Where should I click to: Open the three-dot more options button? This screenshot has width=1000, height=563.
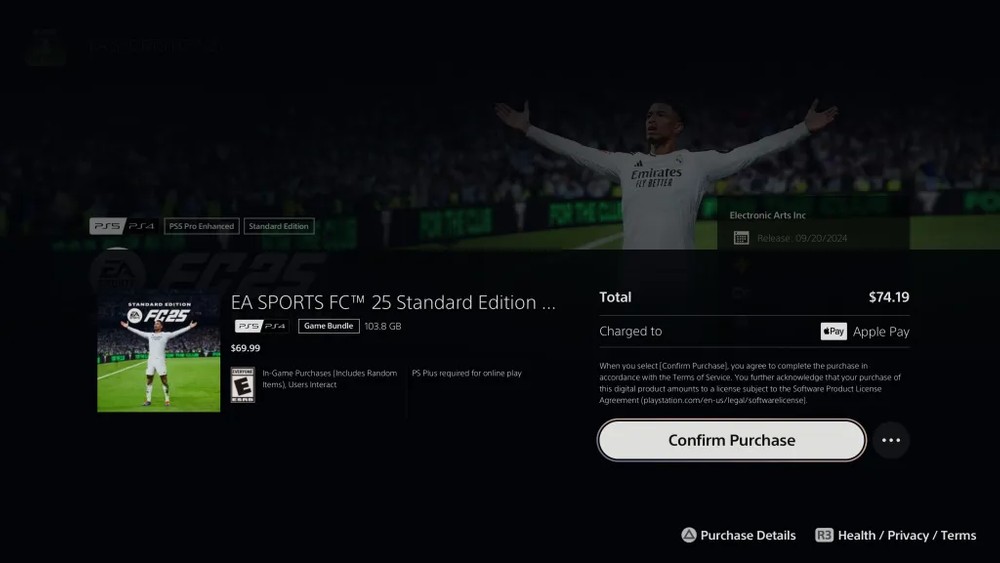[891, 440]
